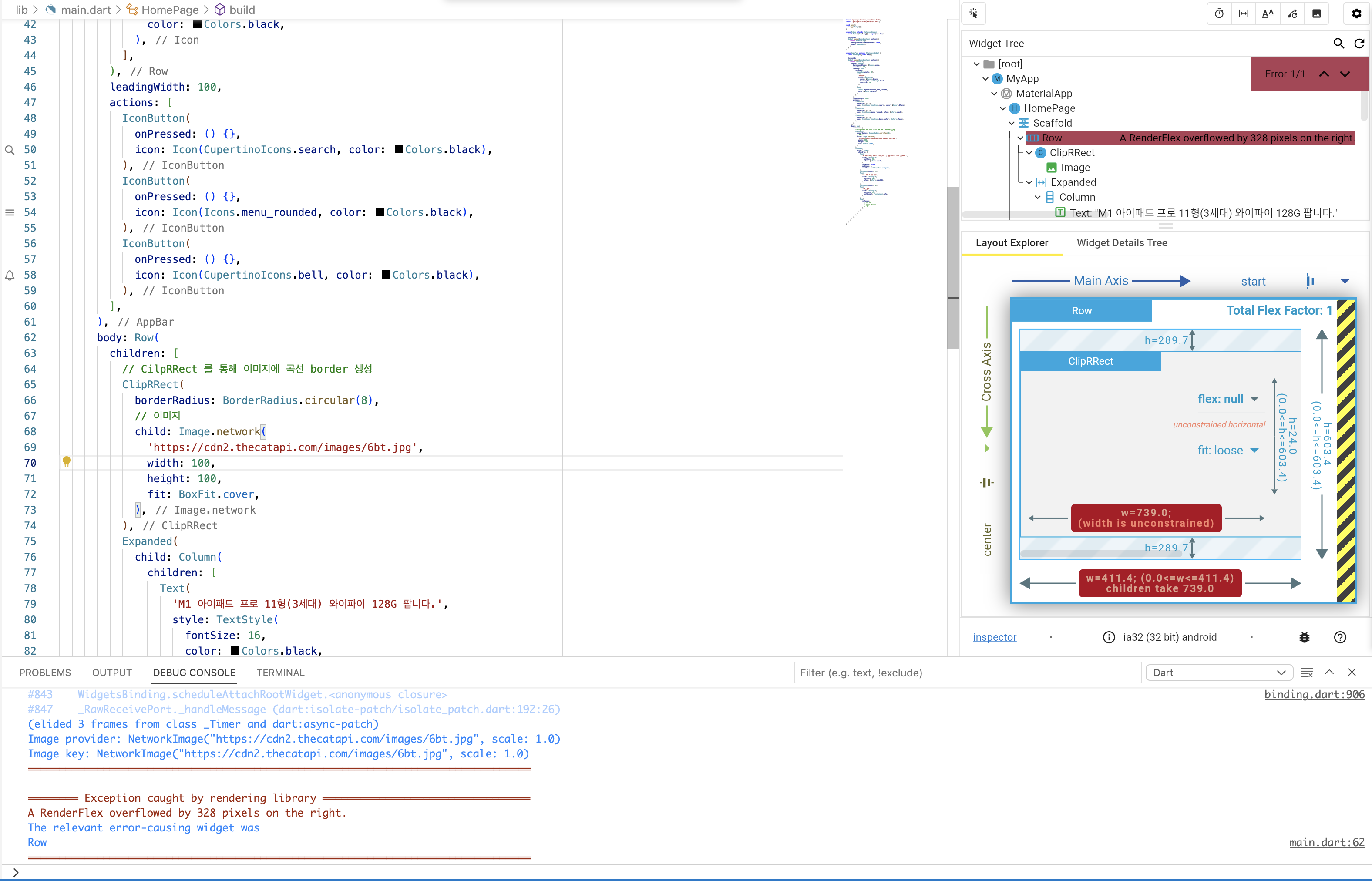Image resolution: width=1372 pixels, height=881 pixels.
Task: Go to next error arrow
Action: click(x=1345, y=74)
